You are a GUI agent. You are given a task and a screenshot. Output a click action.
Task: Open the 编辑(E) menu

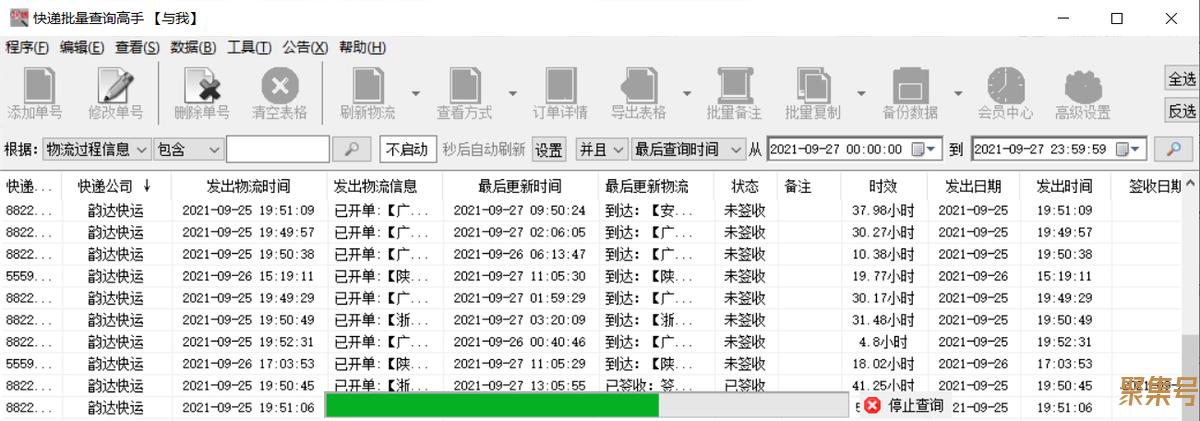(82, 47)
